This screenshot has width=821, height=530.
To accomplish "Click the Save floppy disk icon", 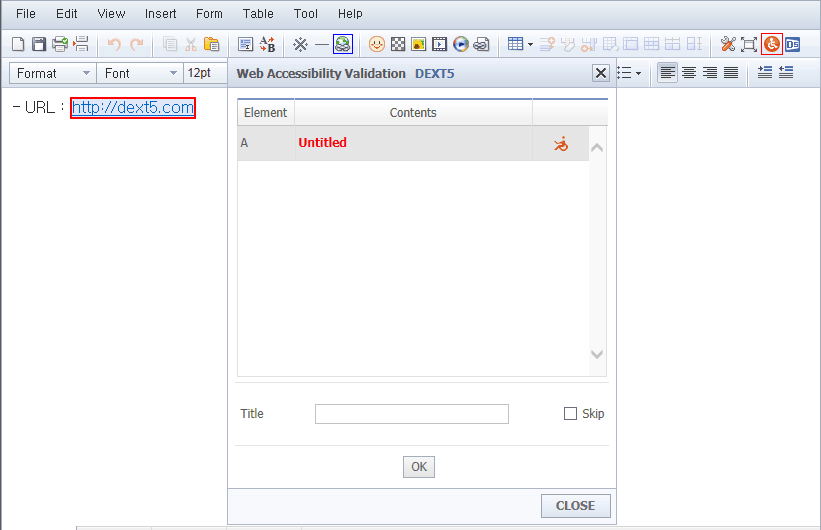I will point(39,44).
